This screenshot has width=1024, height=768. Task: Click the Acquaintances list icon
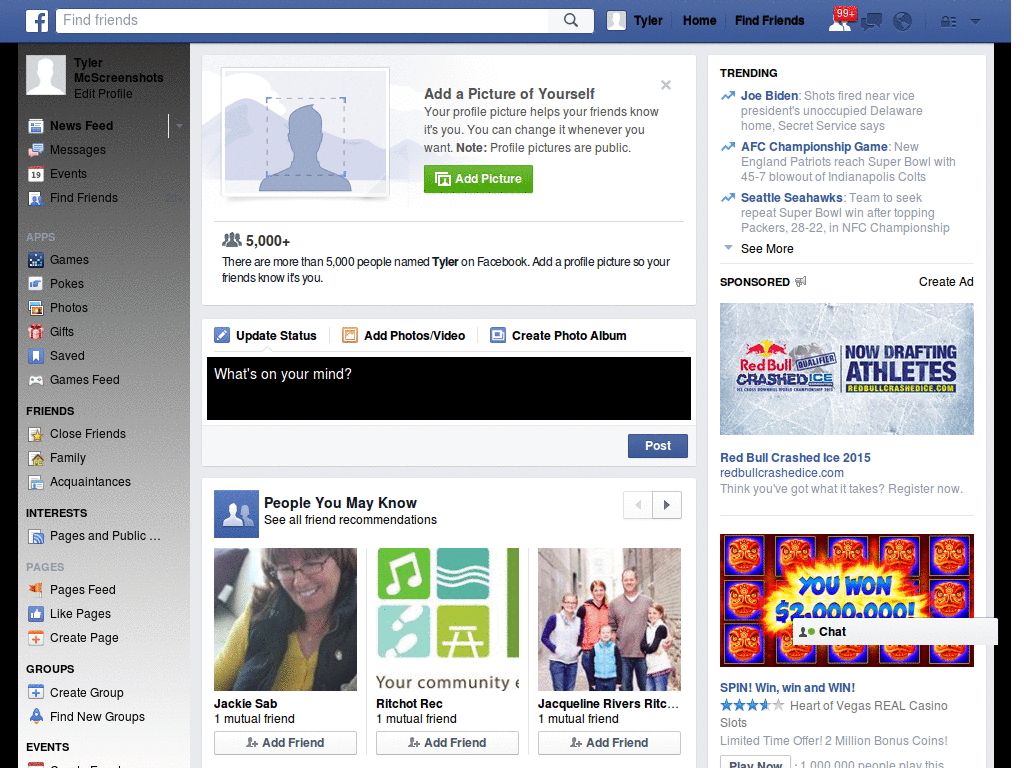pyautogui.click(x=36, y=483)
